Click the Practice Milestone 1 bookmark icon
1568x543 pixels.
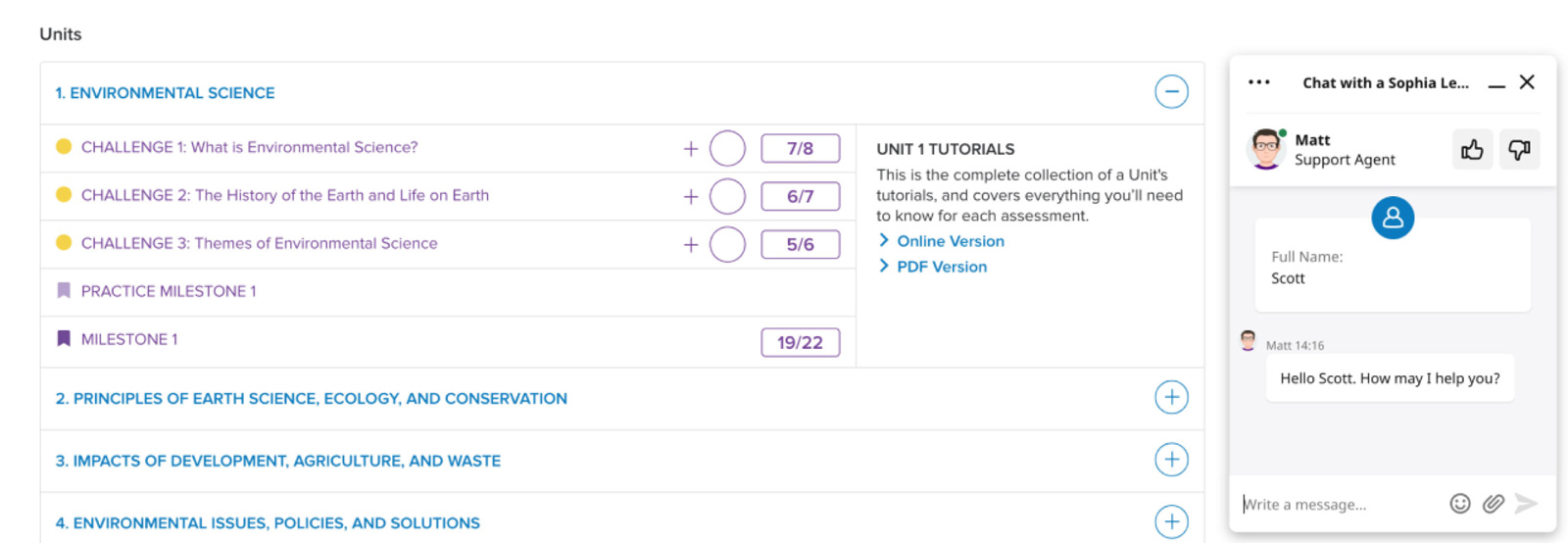(64, 291)
